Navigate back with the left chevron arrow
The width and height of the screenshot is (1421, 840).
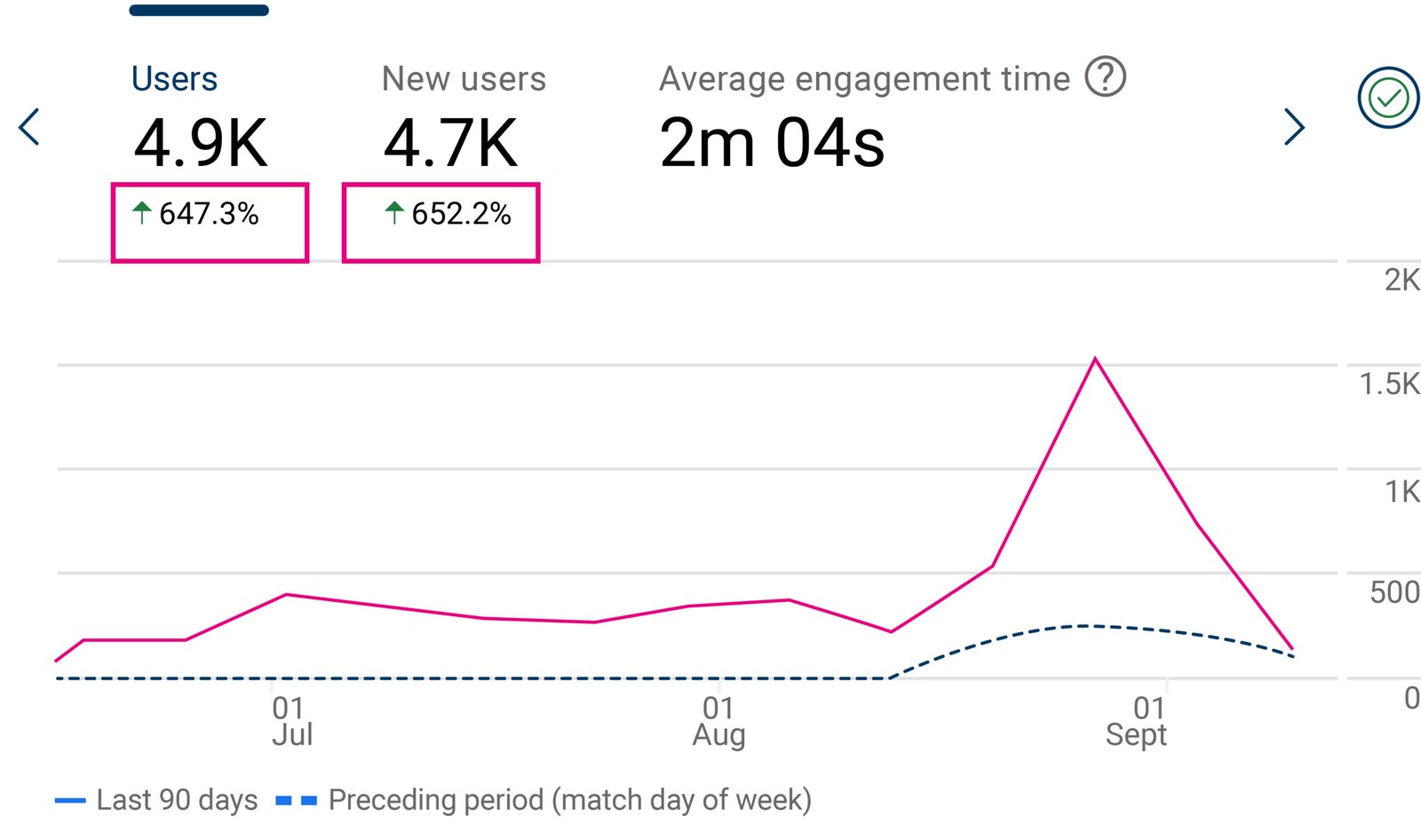29,127
